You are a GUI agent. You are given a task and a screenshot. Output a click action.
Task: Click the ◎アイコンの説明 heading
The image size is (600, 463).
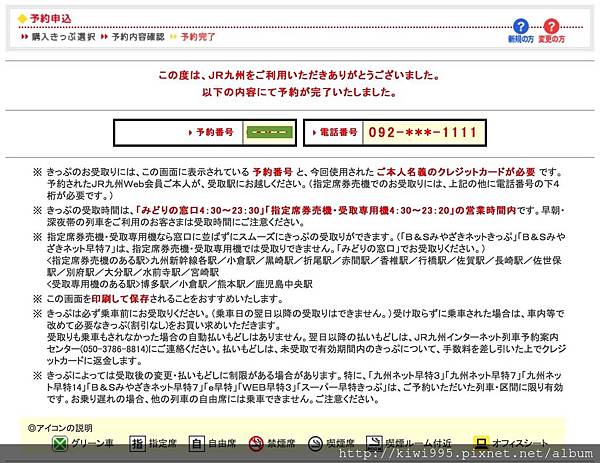click(60, 428)
